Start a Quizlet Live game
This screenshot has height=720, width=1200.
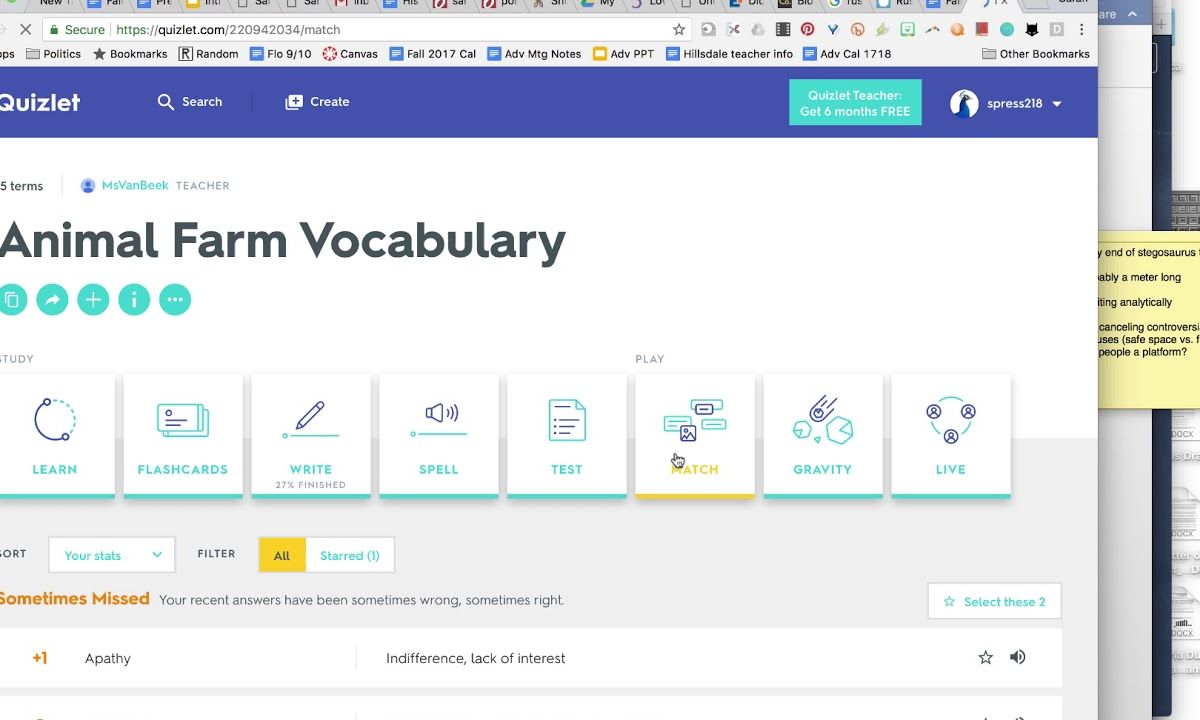(x=951, y=435)
